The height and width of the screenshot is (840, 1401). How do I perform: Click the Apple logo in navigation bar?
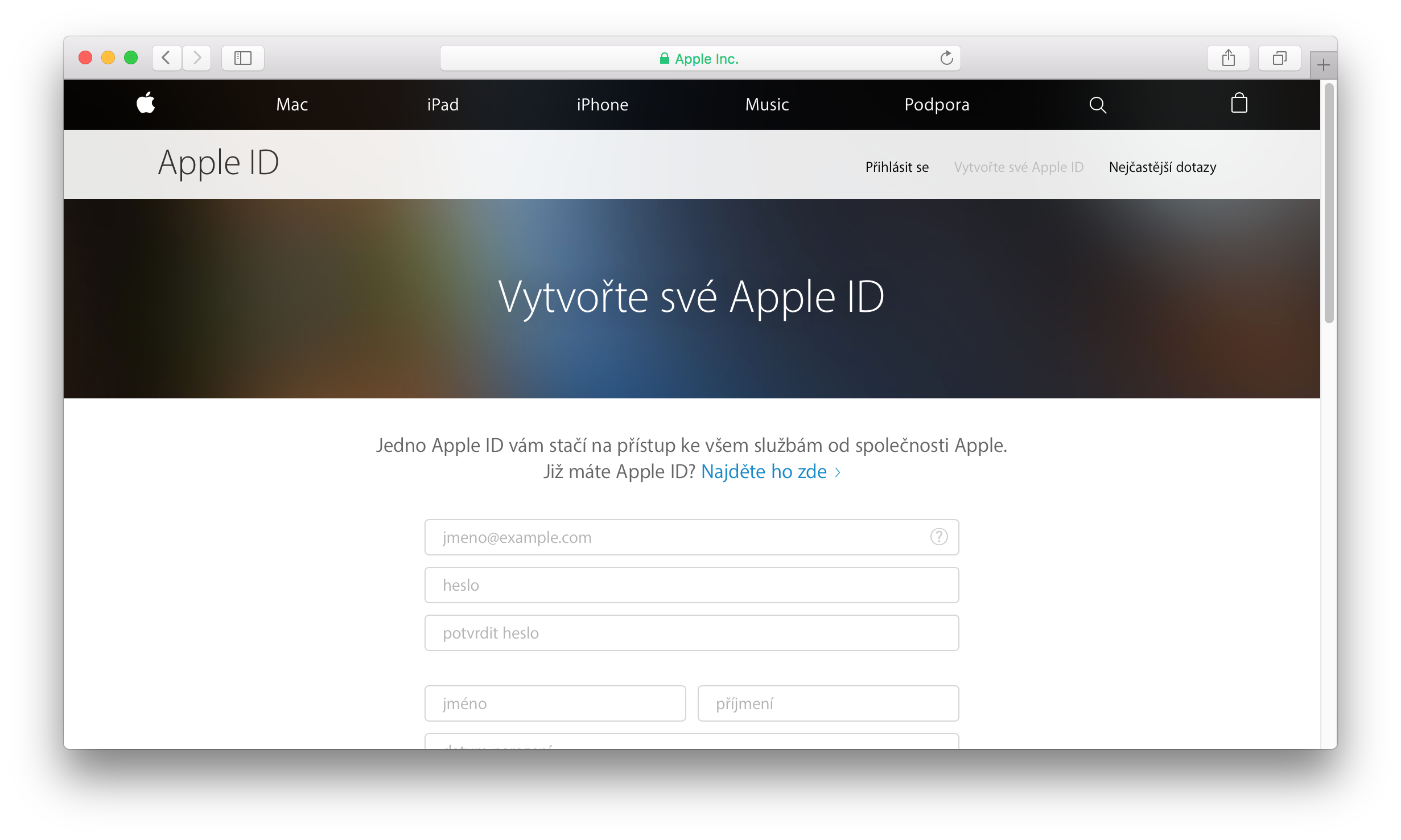(146, 104)
